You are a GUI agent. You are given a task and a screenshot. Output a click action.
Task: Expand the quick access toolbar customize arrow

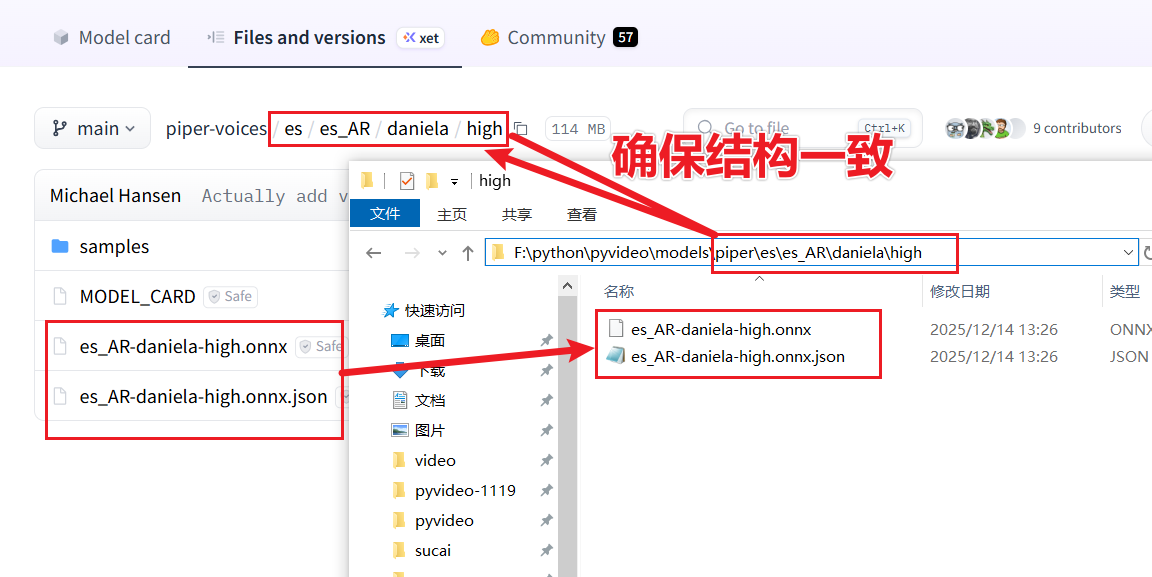click(454, 181)
